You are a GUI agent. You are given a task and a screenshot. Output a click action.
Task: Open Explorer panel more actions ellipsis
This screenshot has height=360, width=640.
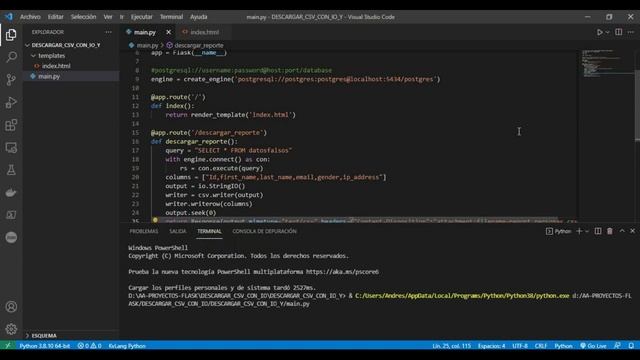[108, 32]
